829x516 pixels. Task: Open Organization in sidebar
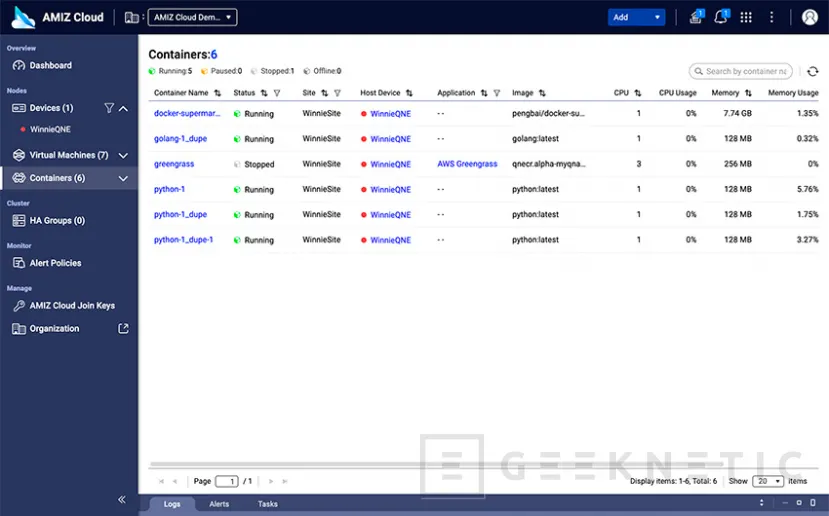pyautogui.click(x=54, y=328)
